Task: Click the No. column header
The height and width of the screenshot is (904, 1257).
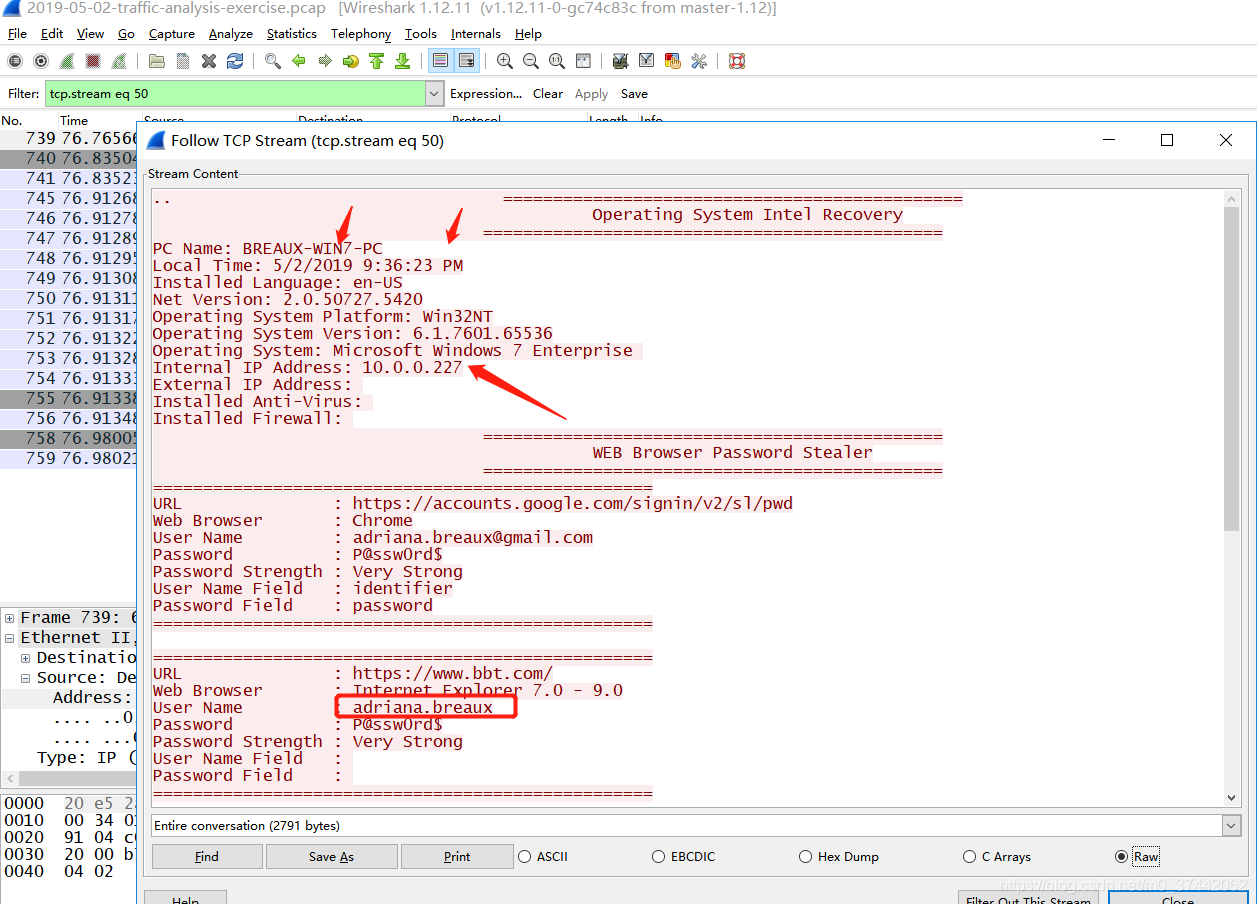Action: [12, 120]
